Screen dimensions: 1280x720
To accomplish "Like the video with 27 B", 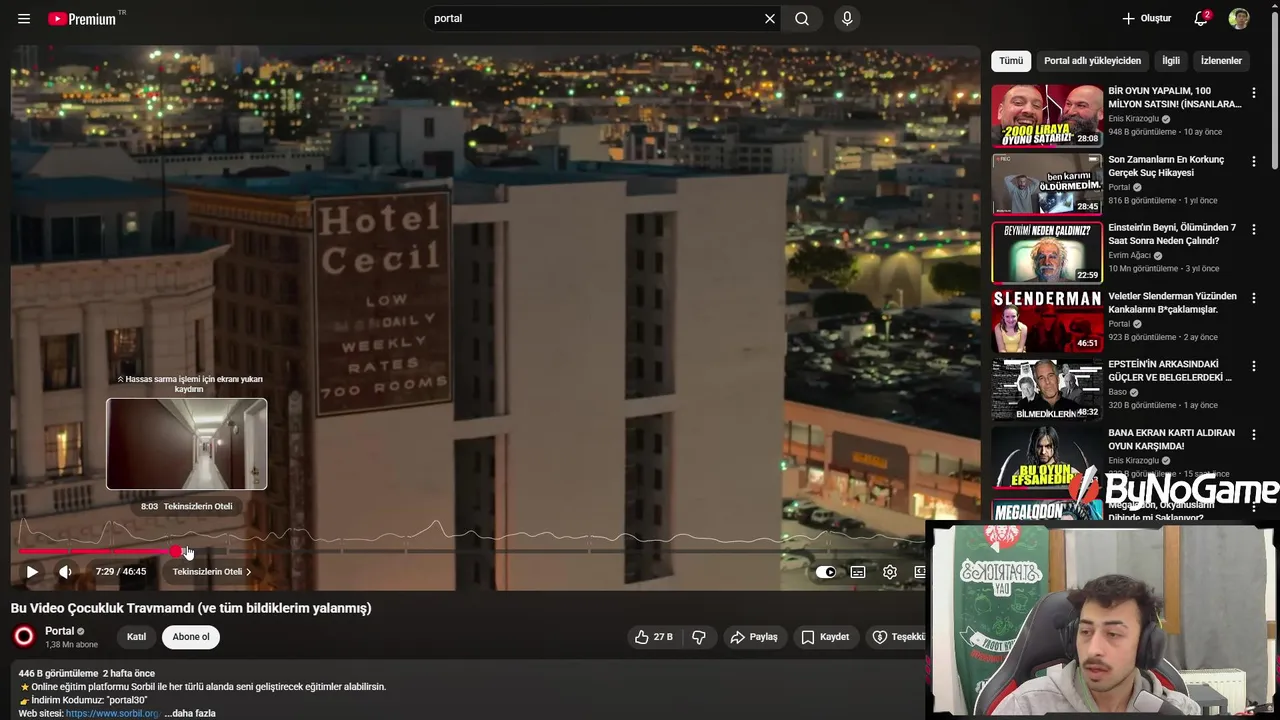I will pyautogui.click(x=654, y=637).
